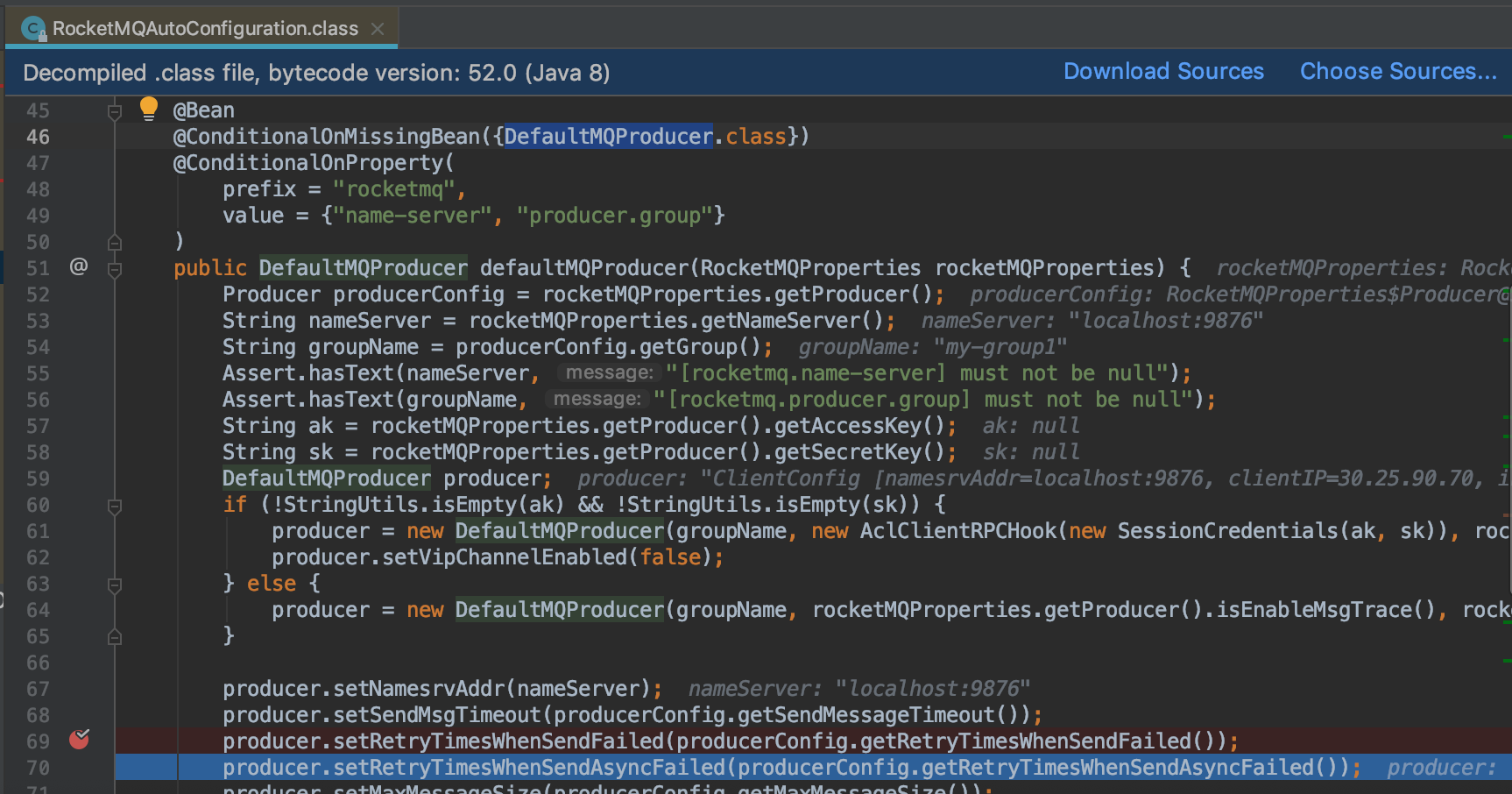Select the RocketMQAutoConfiguration.class editor tab
Screen dimensions: 1512x794
(x=202, y=28)
